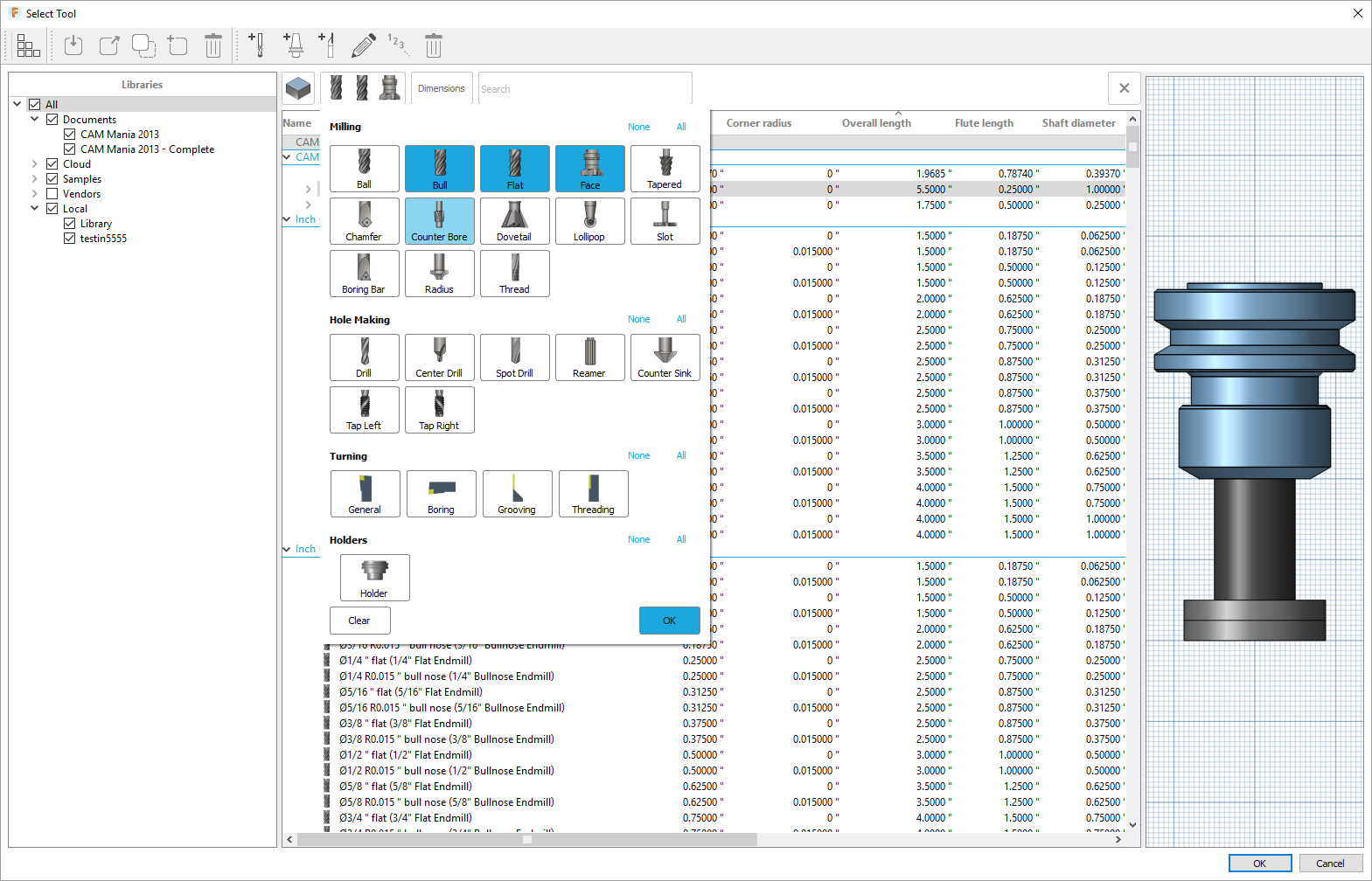Uncheck the Documents checkbox
This screenshot has width=1372, height=881.
52,119
